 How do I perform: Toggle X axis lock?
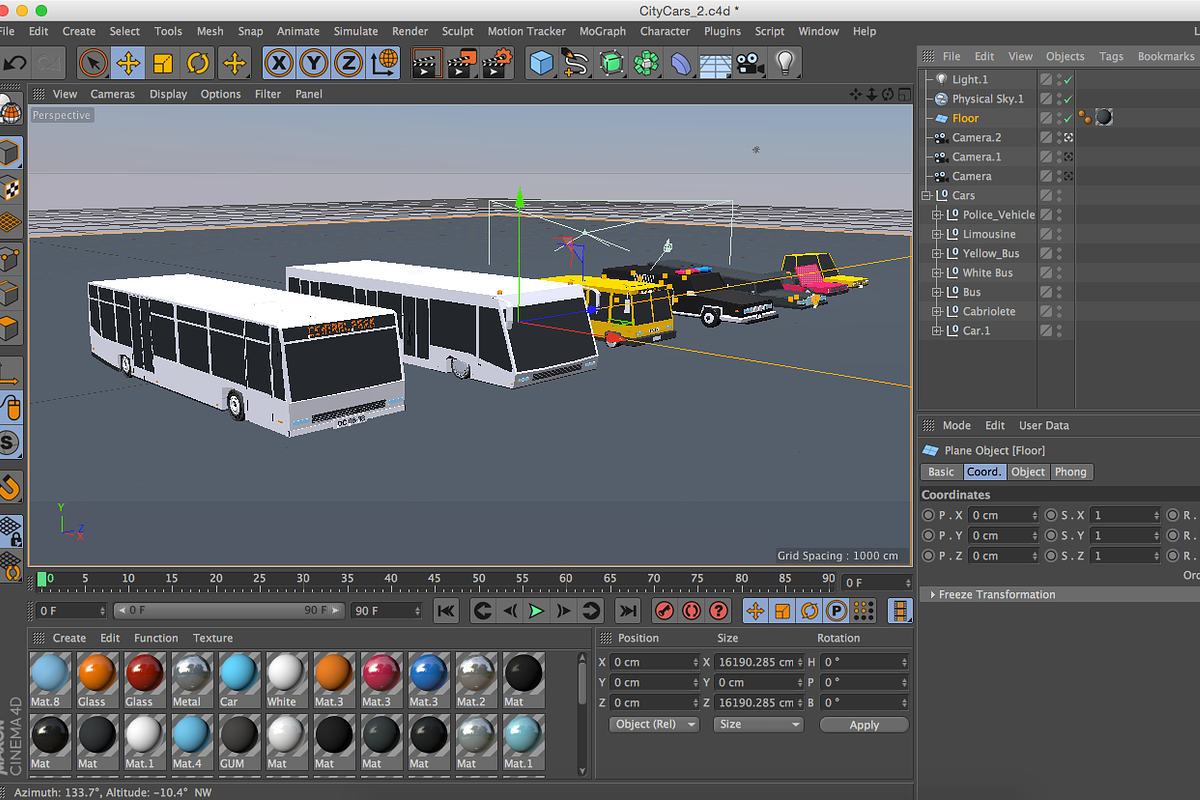click(x=279, y=64)
